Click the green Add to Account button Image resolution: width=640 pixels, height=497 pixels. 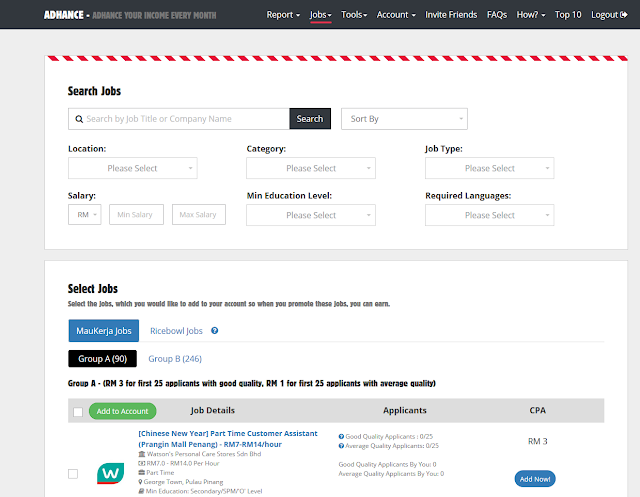click(122, 411)
